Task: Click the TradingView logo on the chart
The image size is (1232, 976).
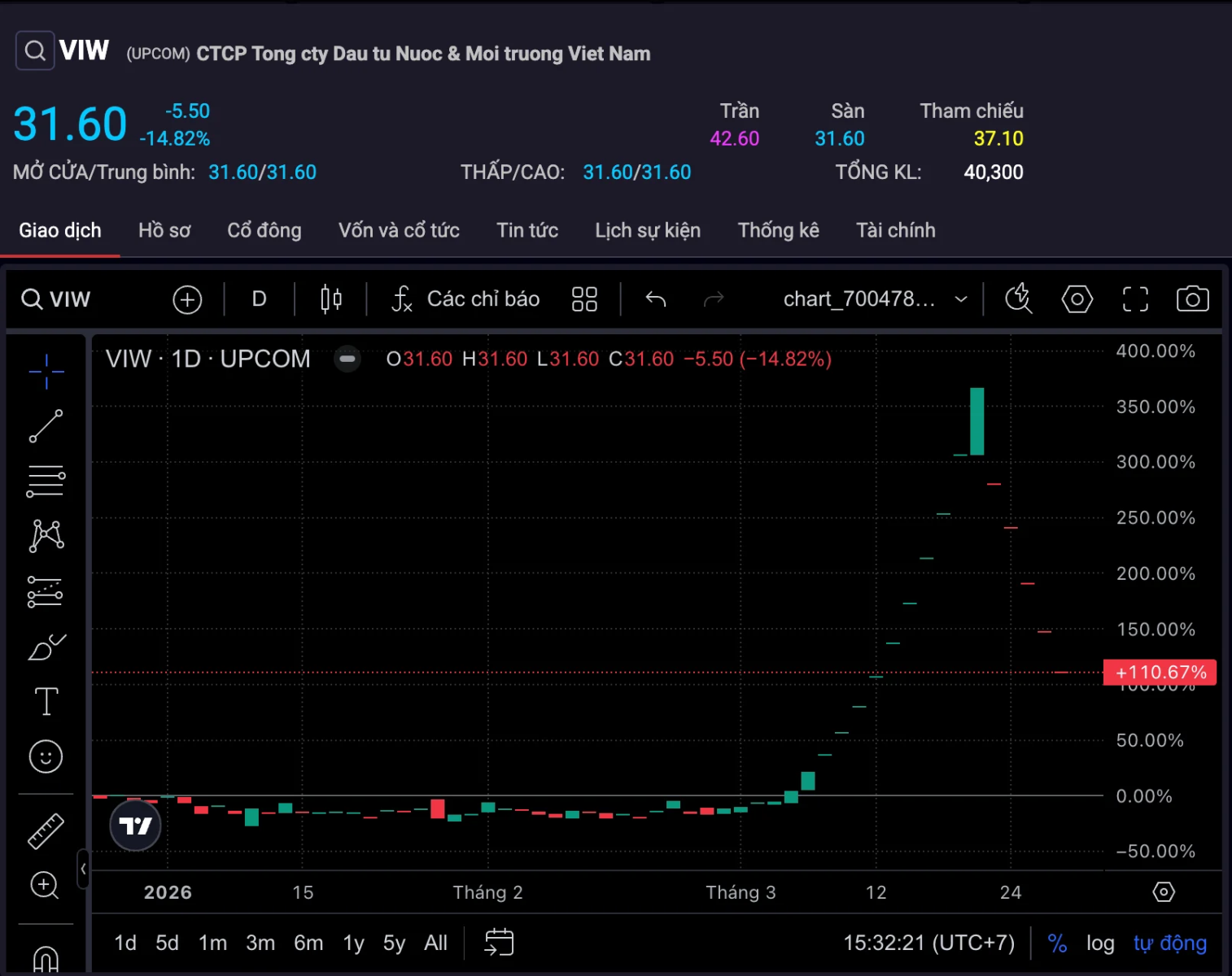Action: point(135,826)
